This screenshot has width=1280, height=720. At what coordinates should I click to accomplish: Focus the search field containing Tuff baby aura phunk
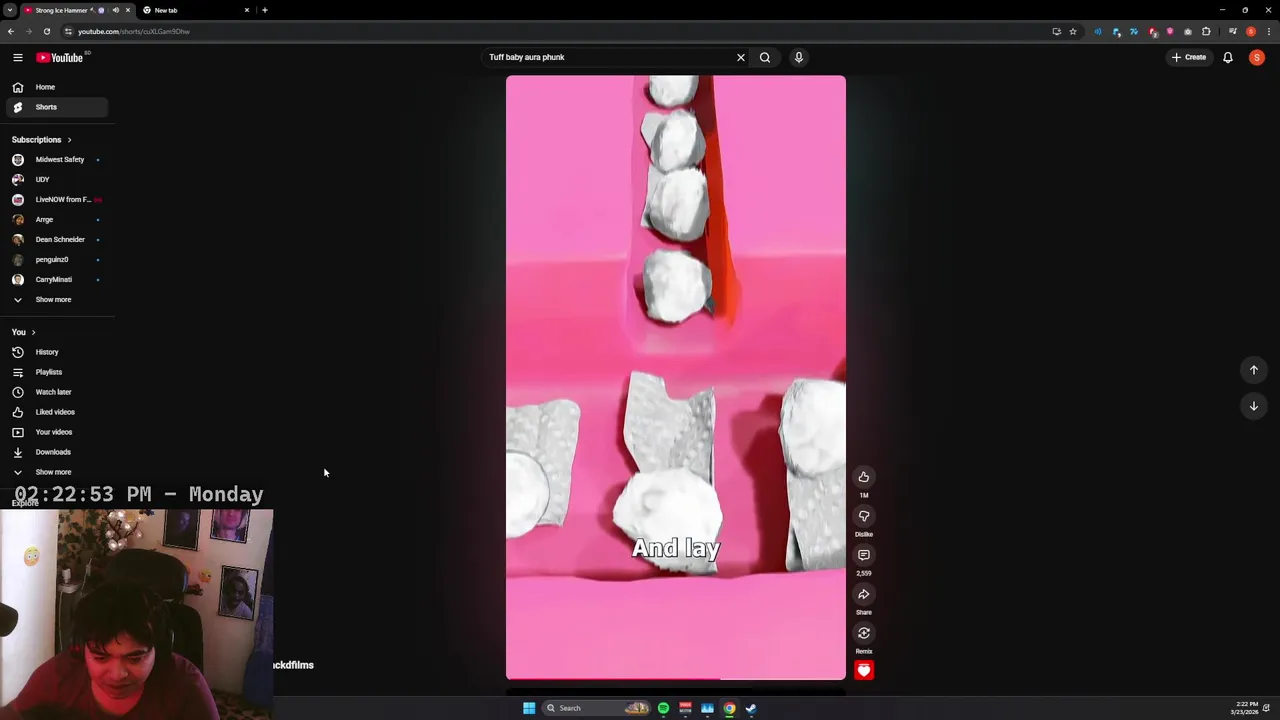tap(608, 57)
